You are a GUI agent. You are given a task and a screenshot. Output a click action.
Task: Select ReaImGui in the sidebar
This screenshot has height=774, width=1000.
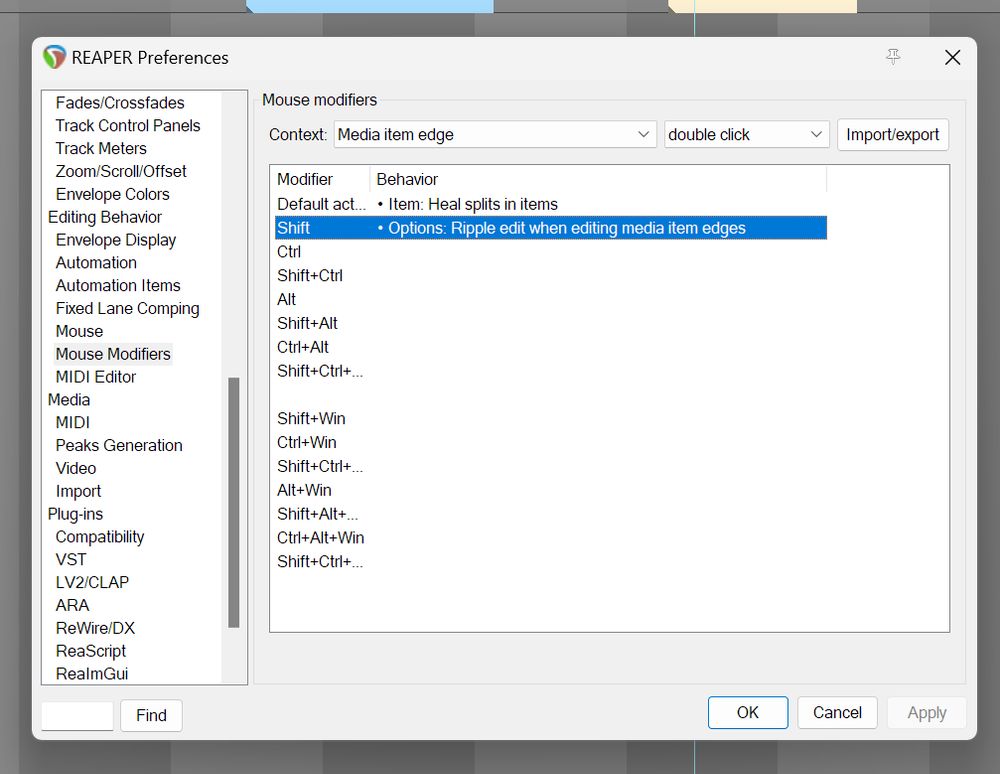coord(92,674)
